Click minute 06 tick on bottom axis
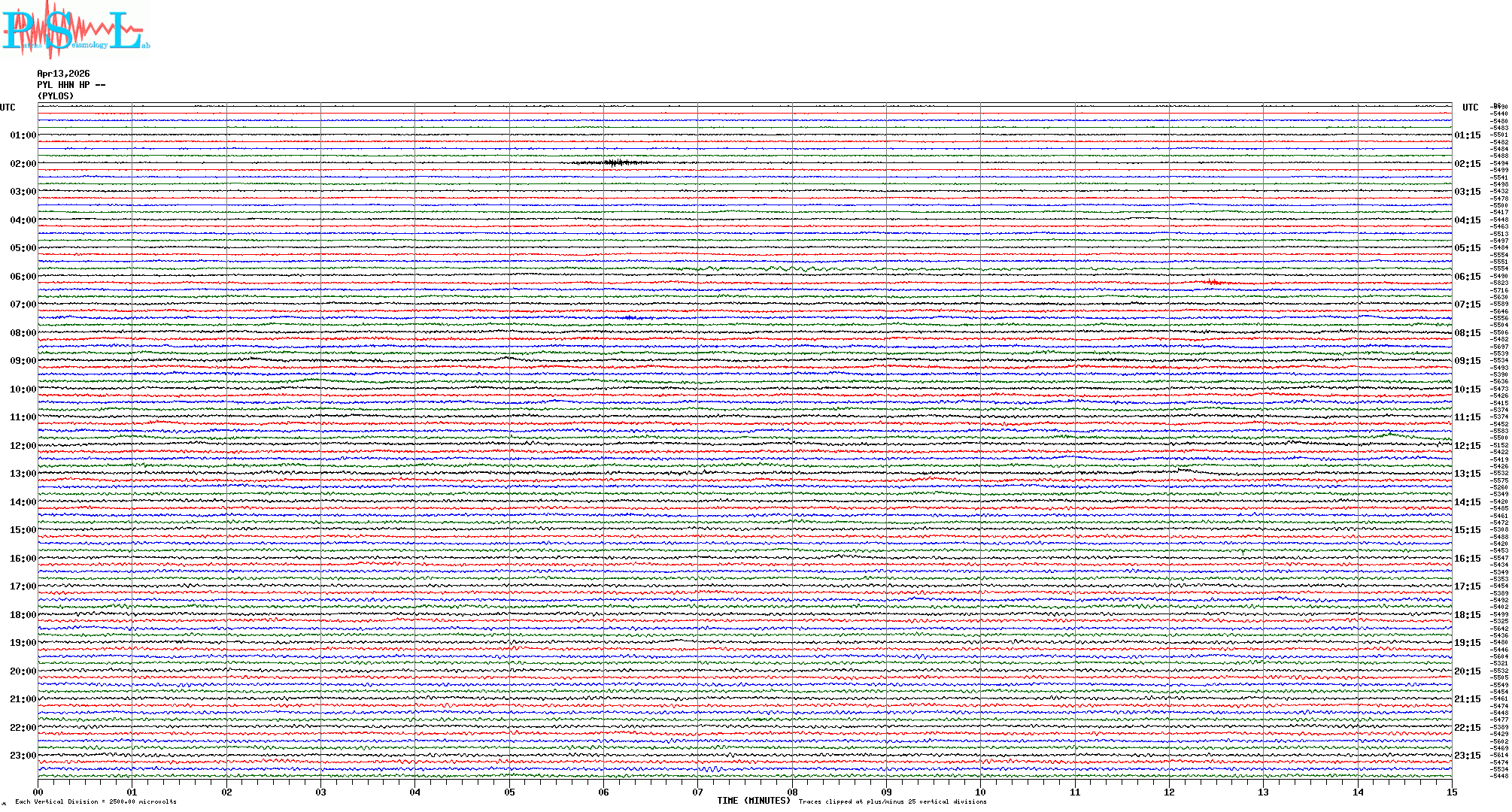The width and height of the screenshot is (1512, 812). [603, 792]
